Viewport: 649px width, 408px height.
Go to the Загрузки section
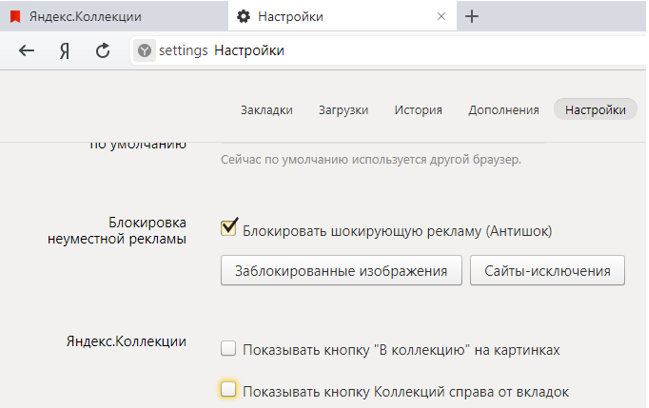click(343, 110)
